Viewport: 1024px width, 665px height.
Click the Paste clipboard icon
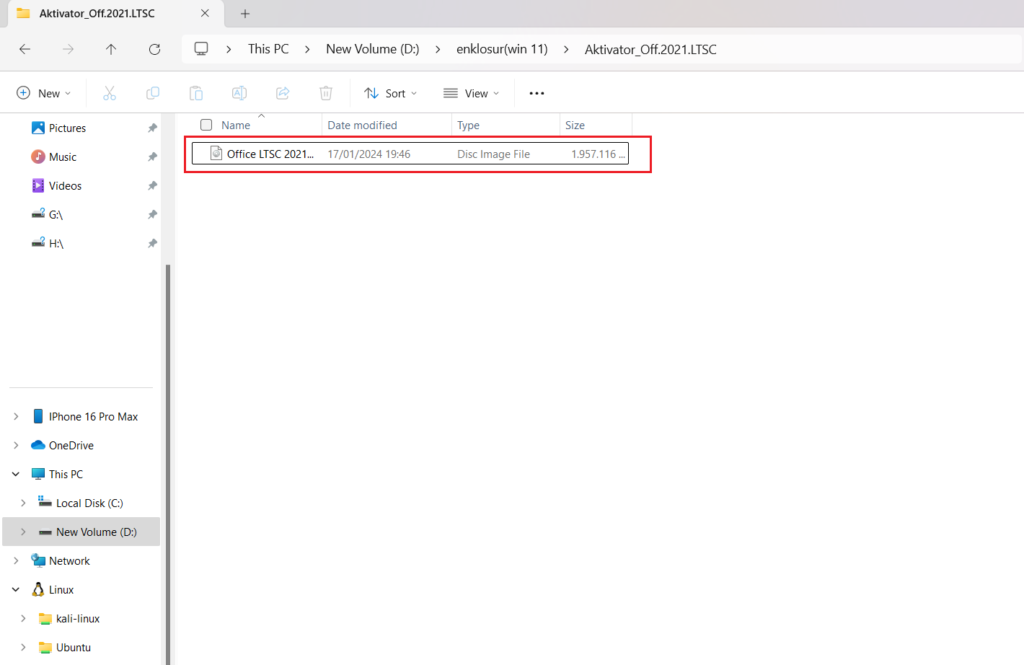tap(196, 93)
